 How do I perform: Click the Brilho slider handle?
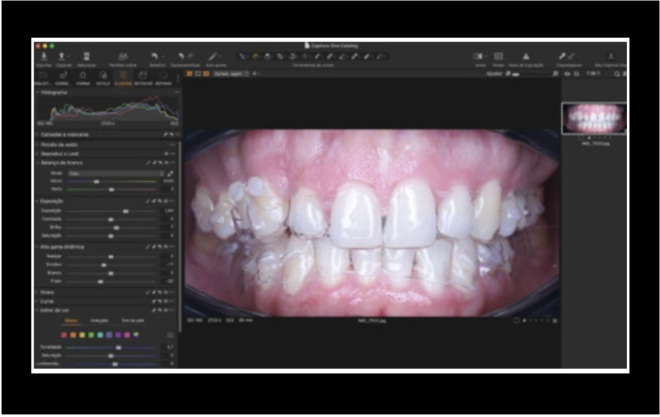coord(117,228)
